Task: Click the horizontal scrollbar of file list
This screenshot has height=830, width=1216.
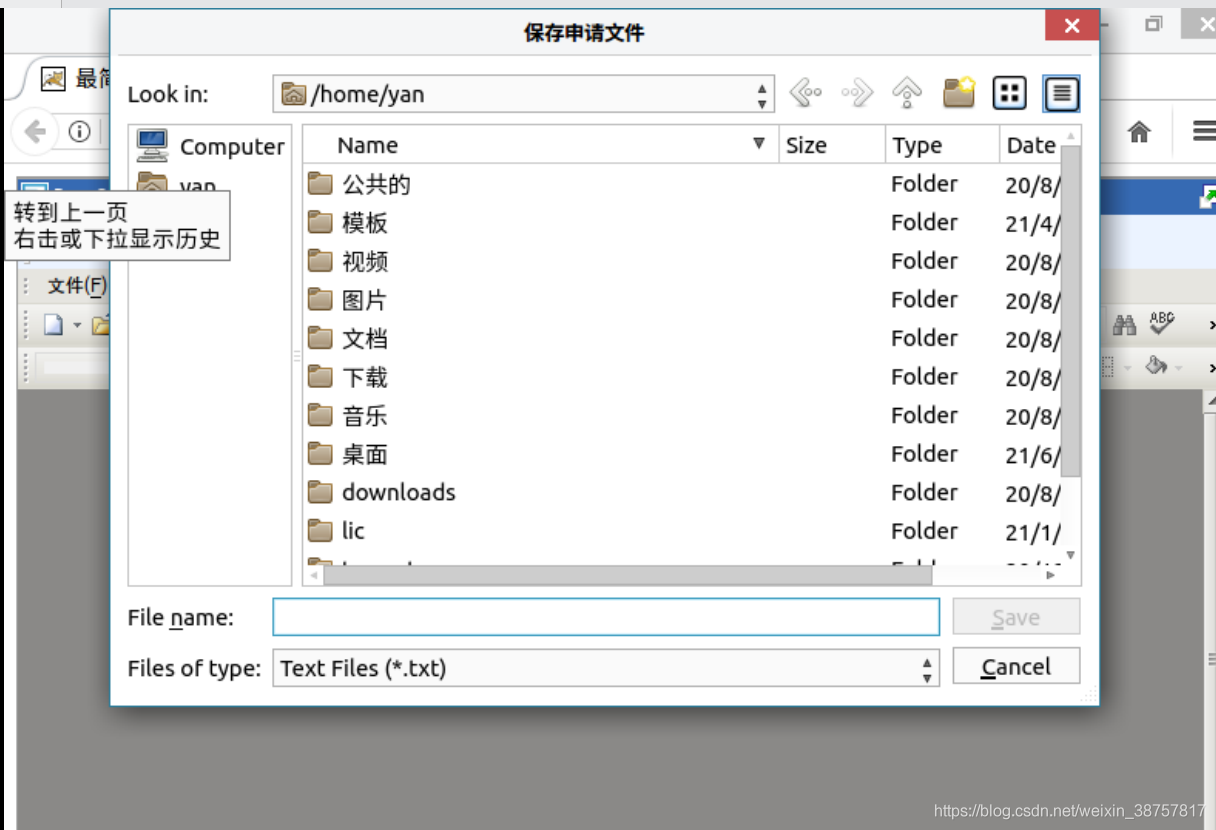Action: 628,575
